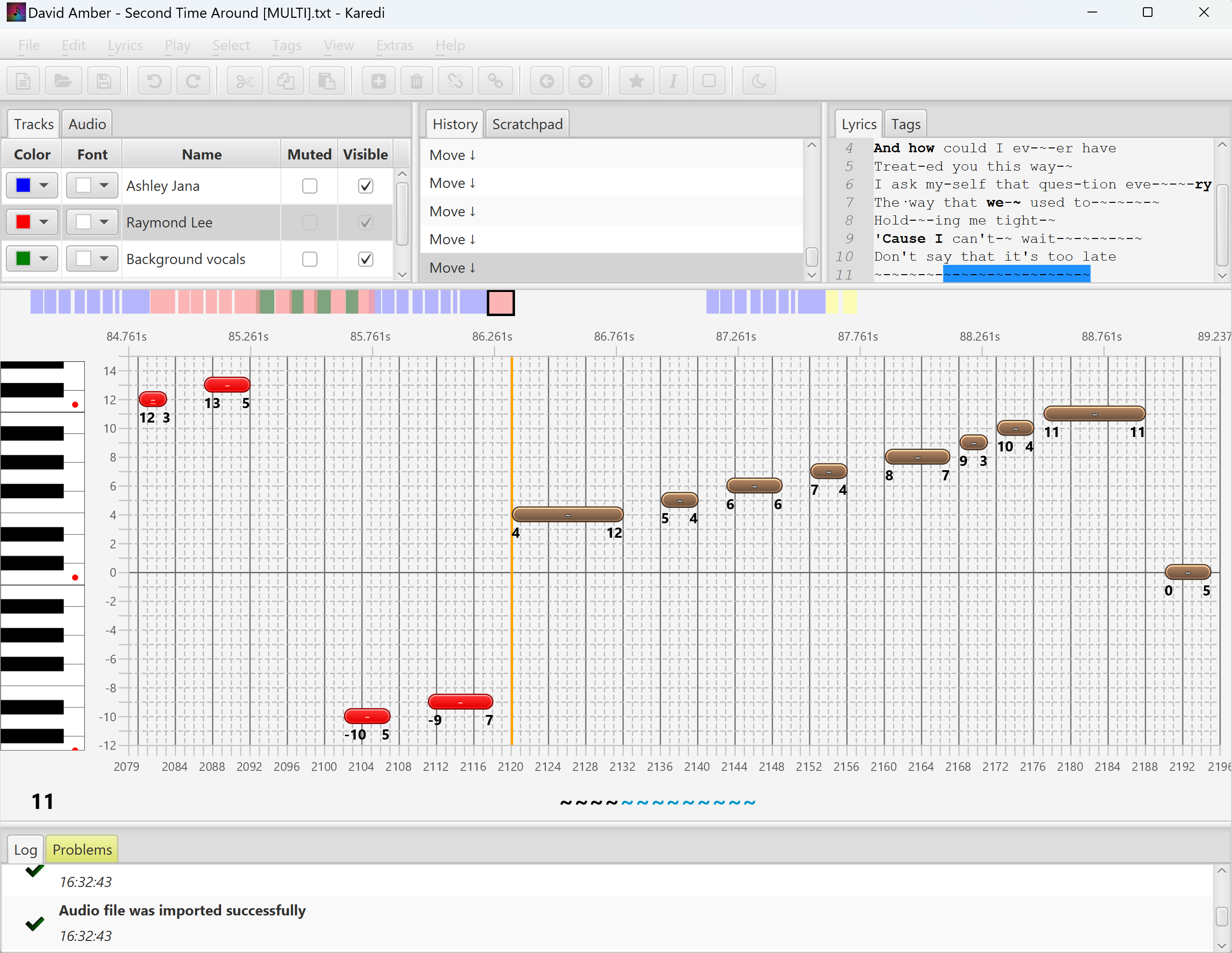The image size is (1232, 953).
Task: Open the Lyrics menu
Action: pos(125,45)
